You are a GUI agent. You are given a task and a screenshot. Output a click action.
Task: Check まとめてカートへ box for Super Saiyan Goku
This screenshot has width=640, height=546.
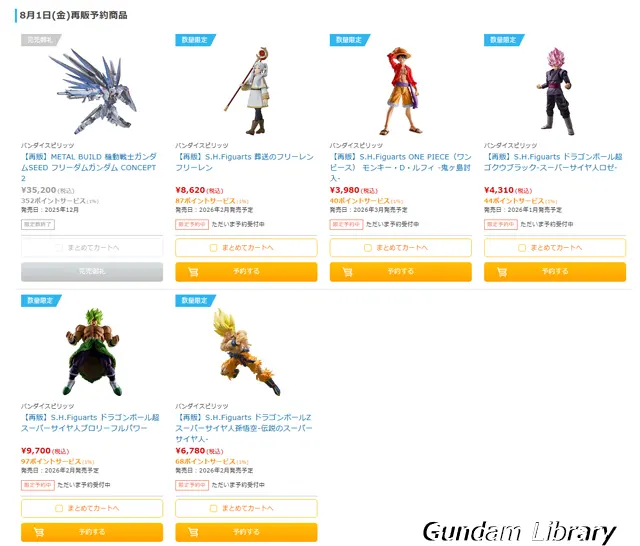pyautogui.click(x=213, y=508)
